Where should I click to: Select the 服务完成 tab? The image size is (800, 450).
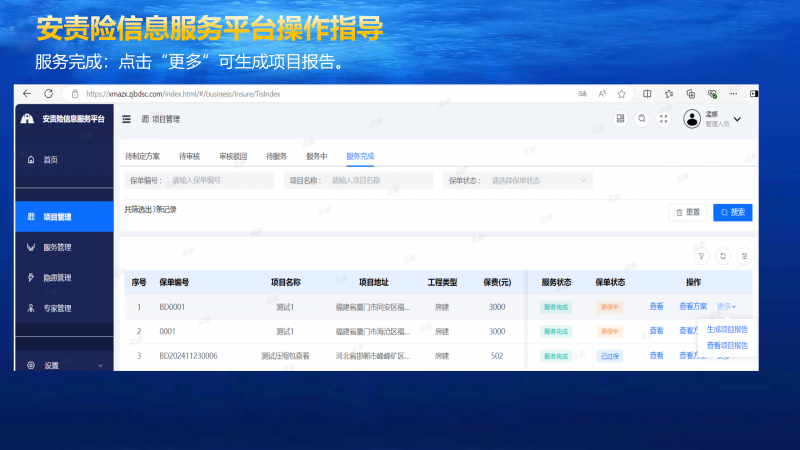click(x=360, y=156)
